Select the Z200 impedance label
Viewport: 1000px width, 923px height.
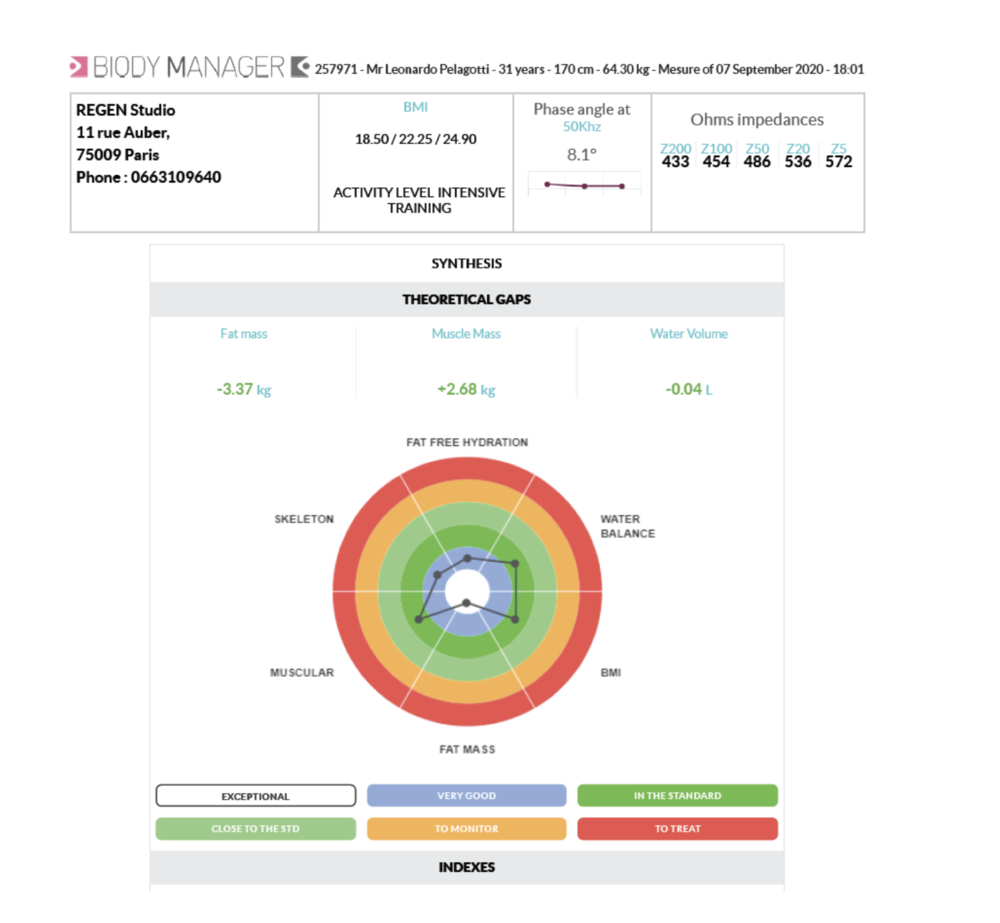676,149
